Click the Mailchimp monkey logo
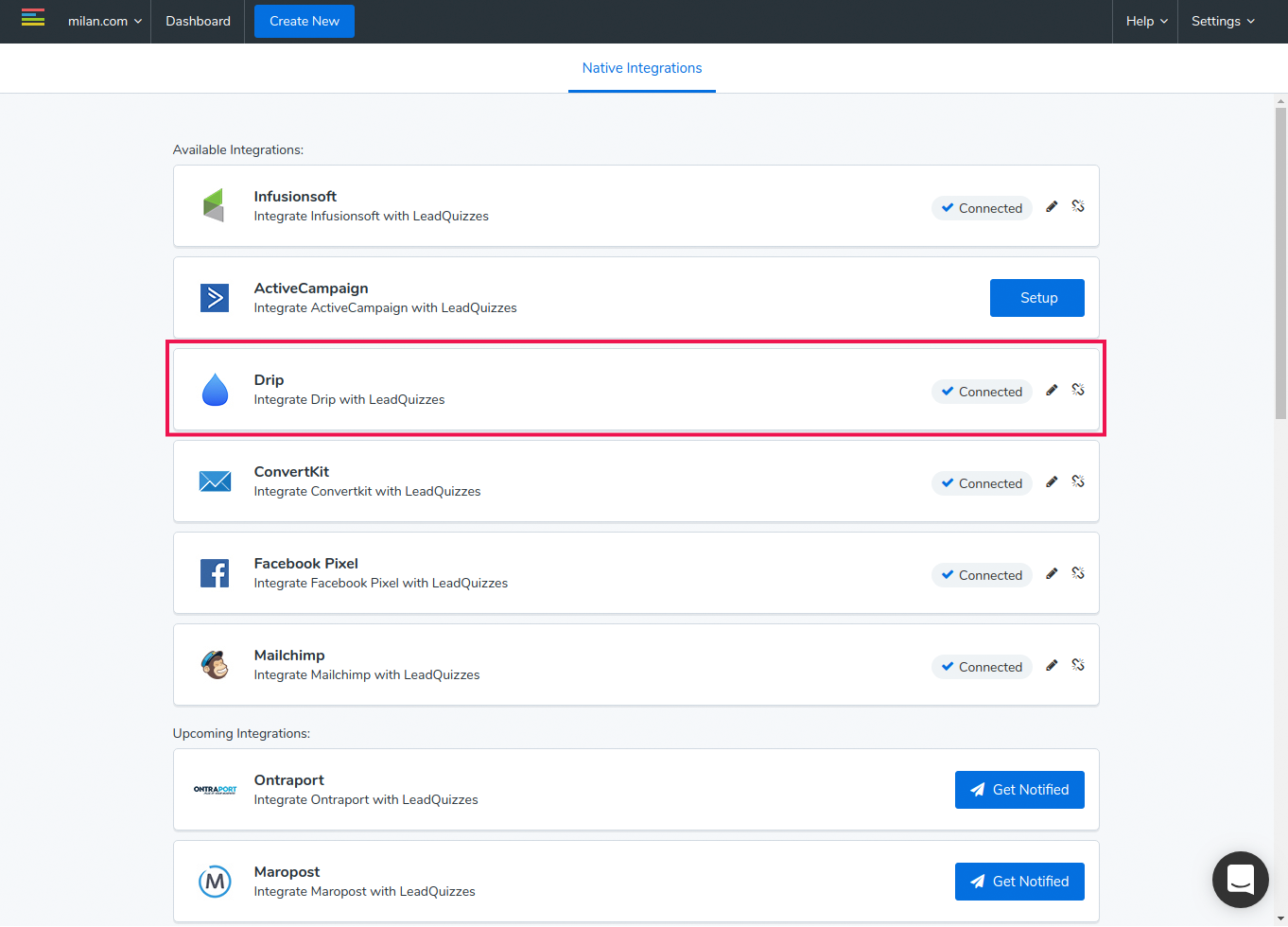1288x927 pixels. (216, 665)
